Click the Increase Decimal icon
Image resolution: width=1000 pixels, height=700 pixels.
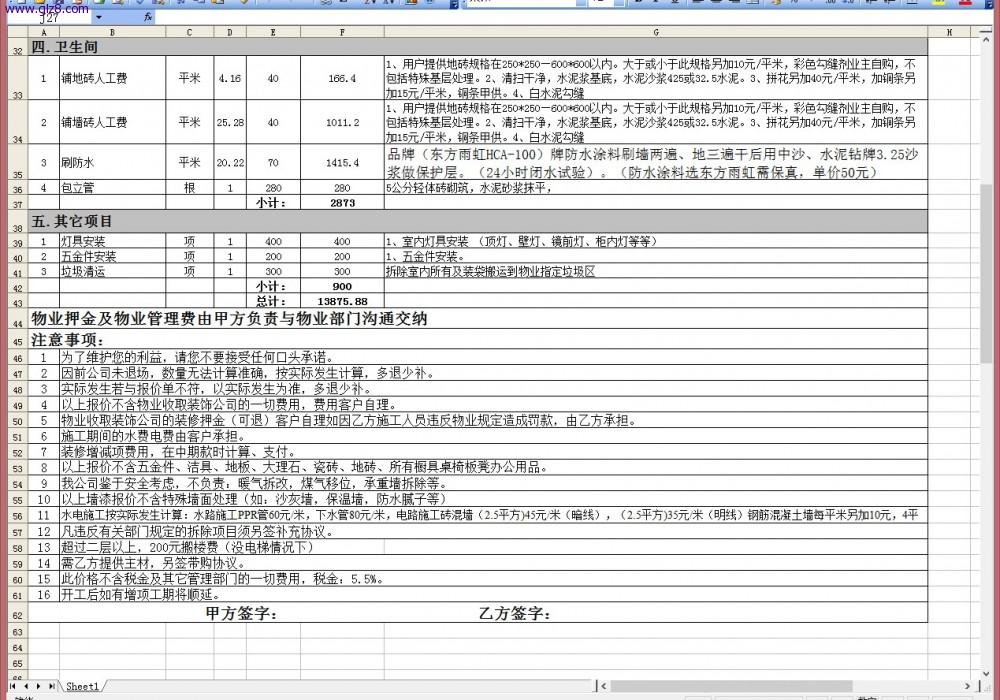tap(830, 3)
